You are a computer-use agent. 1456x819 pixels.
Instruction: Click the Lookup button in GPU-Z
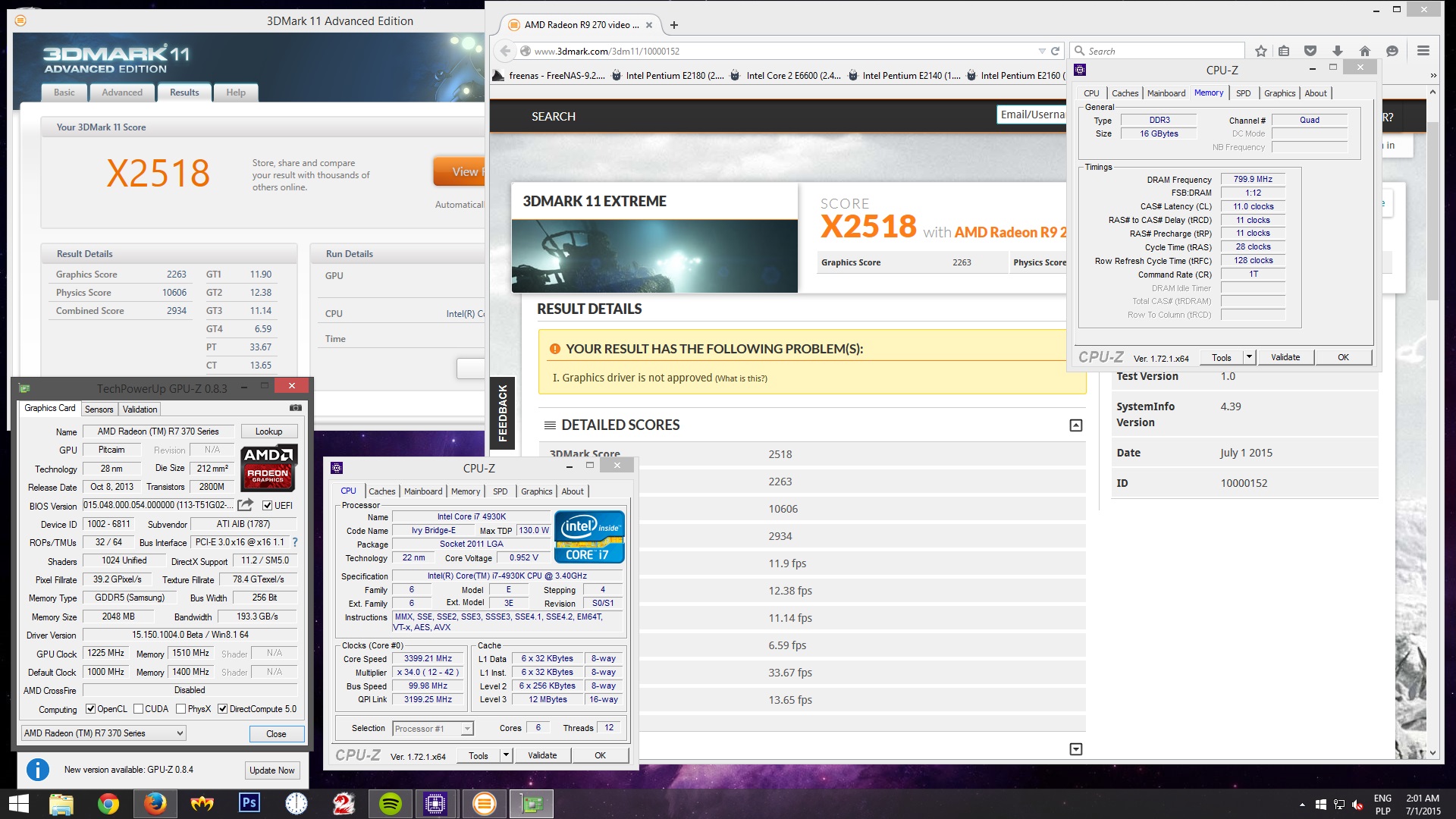click(x=268, y=431)
